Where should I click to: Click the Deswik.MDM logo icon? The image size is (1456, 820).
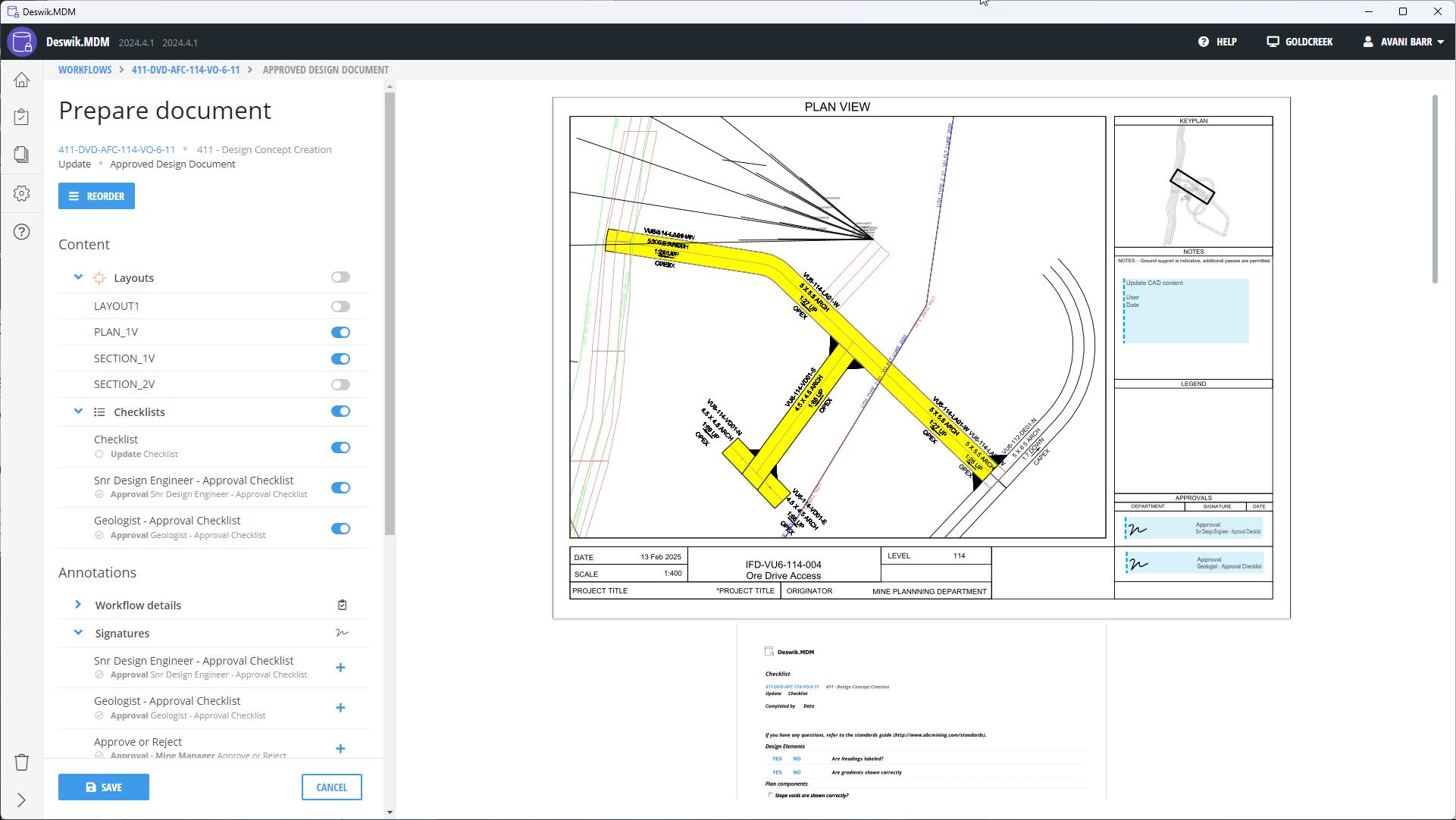[x=22, y=42]
